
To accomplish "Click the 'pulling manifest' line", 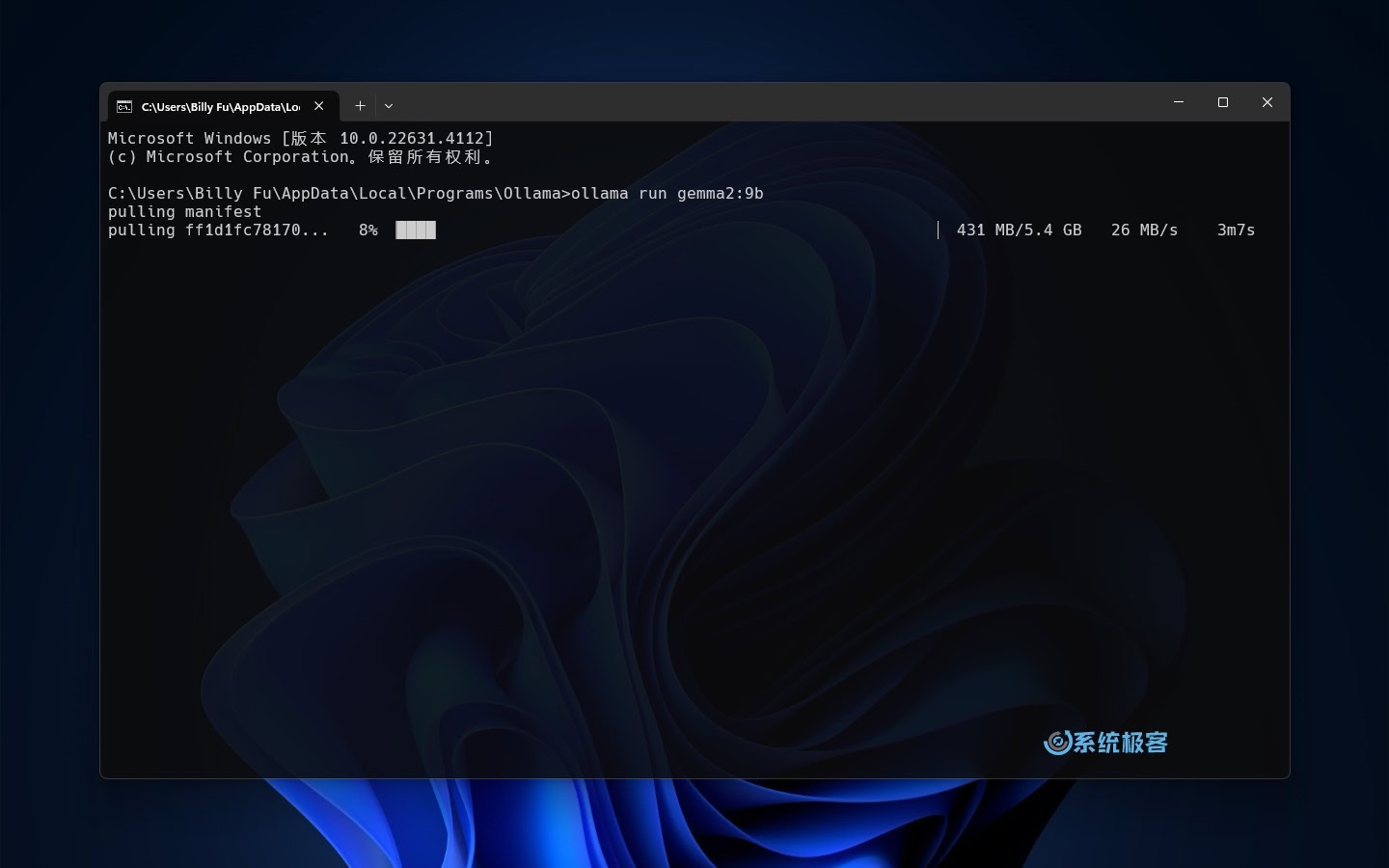I will click(184, 211).
